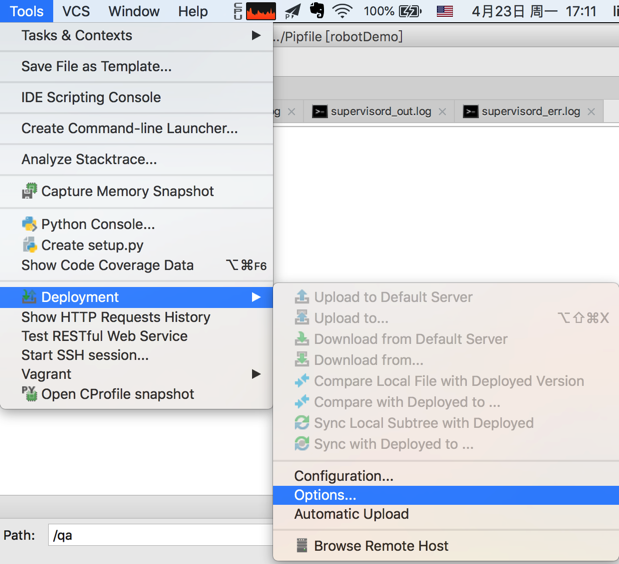Click Compare Local File with Deployed Version icon

(x=302, y=381)
